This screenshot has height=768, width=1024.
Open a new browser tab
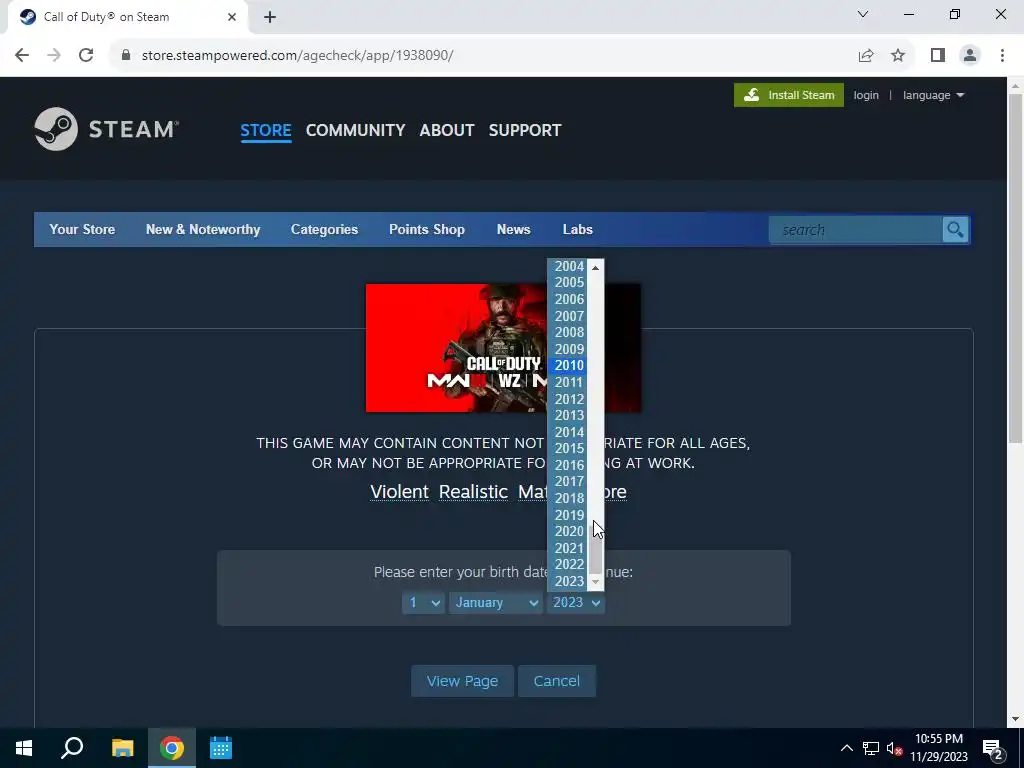point(270,17)
